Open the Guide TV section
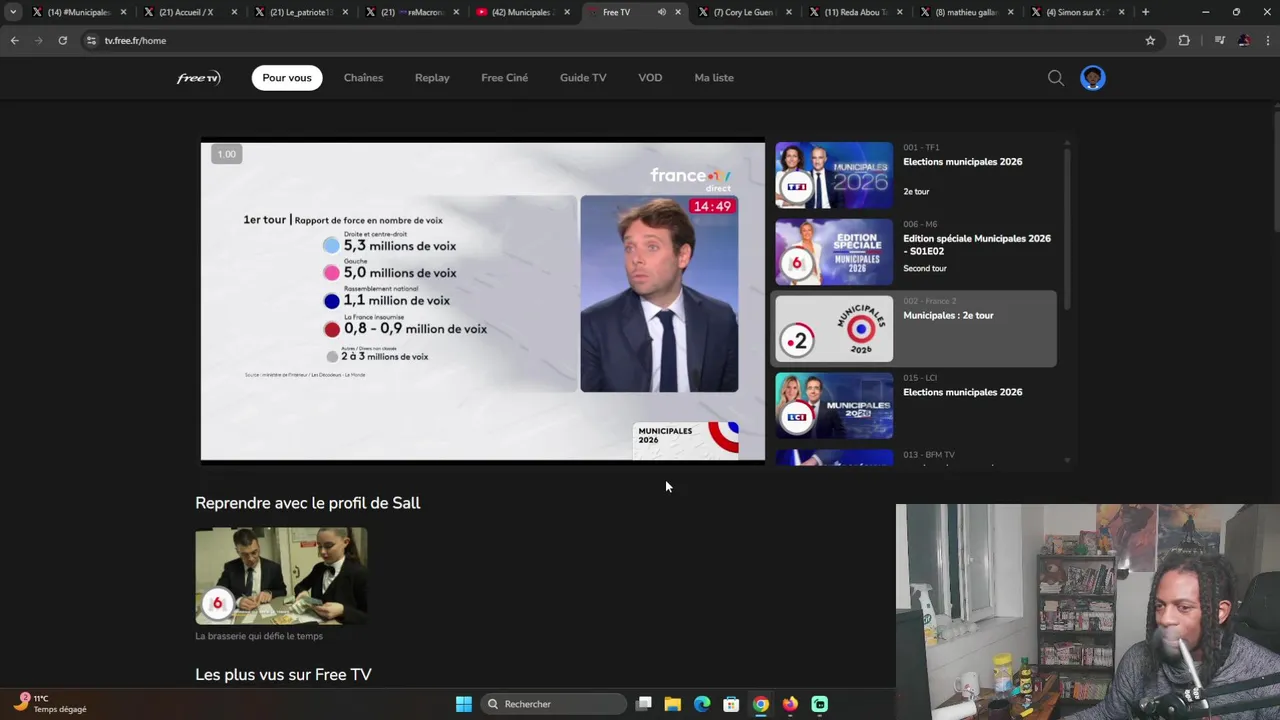1280x720 pixels. coord(583,78)
